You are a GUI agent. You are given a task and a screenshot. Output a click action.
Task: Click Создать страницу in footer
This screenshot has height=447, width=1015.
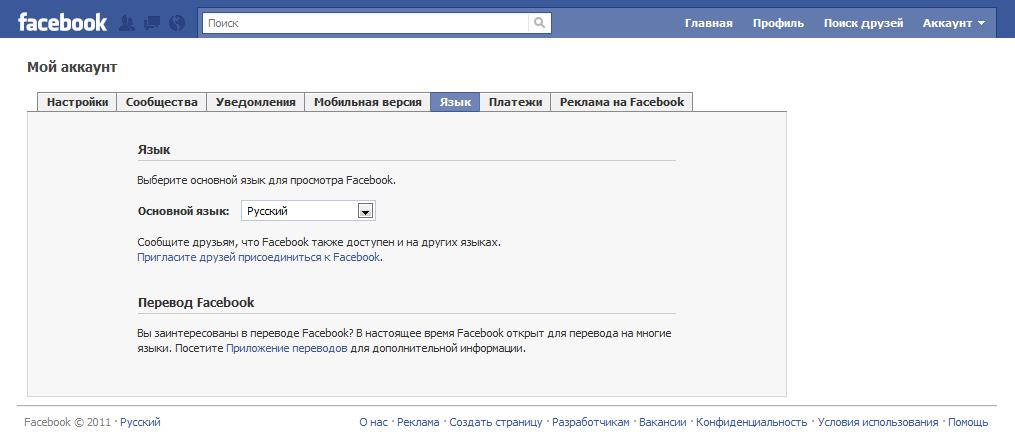pyautogui.click(x=496, y=422)
